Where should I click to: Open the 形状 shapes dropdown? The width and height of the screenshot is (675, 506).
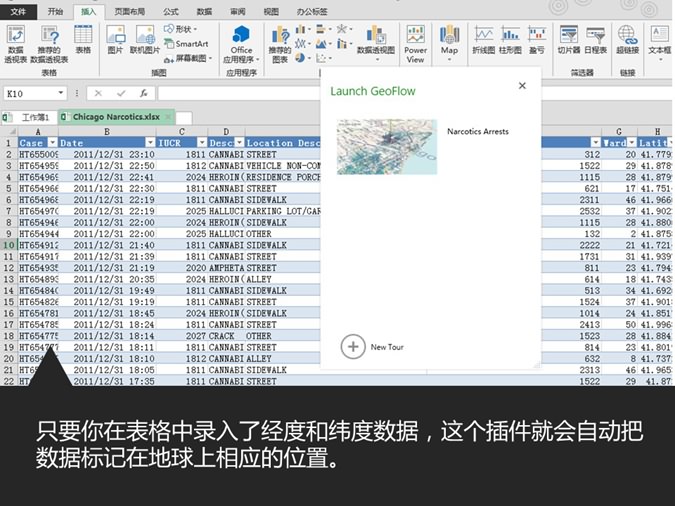point(185,30)
